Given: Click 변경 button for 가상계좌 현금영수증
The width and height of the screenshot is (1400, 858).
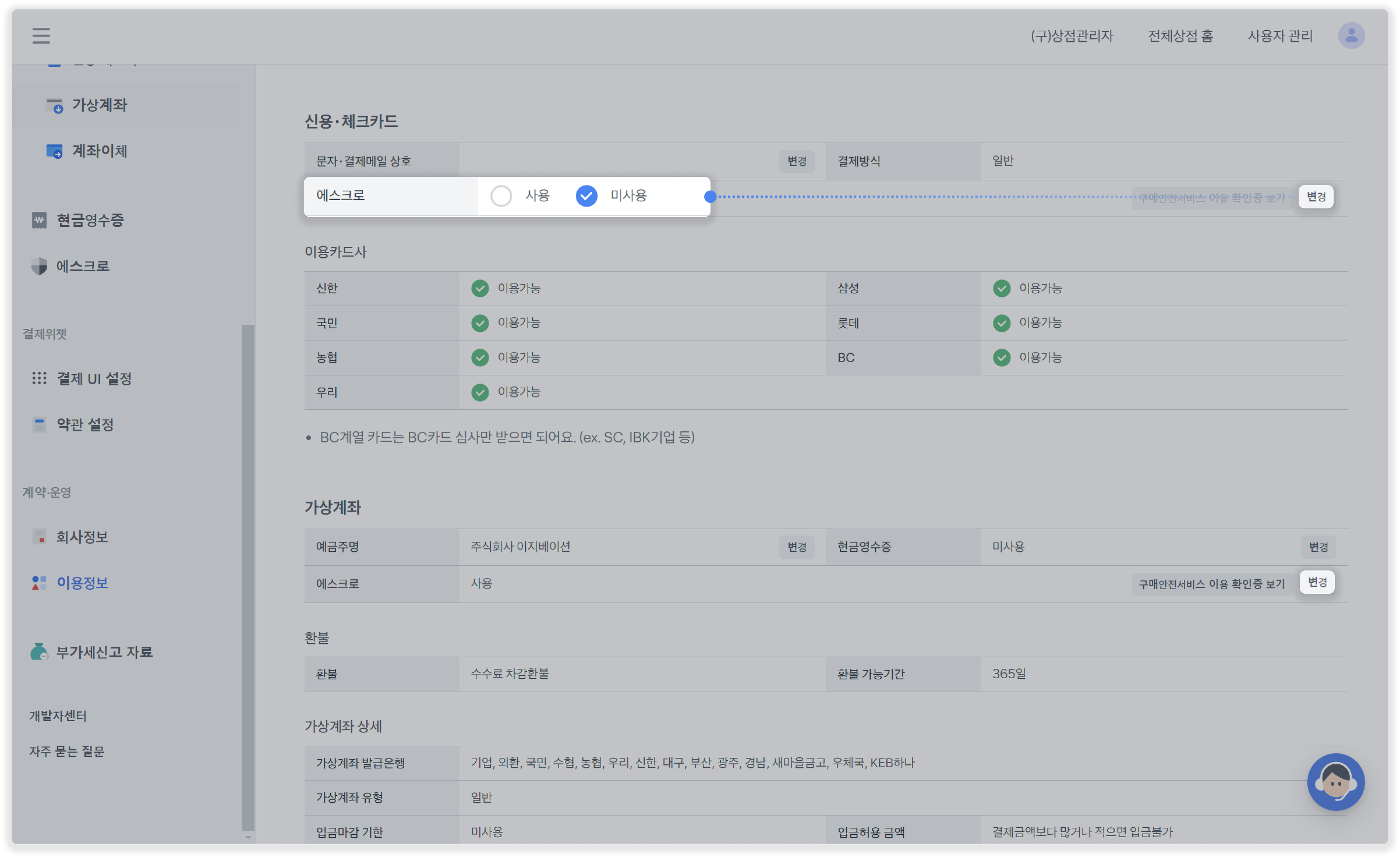Looking at the screenshot, I should 1318,547.
